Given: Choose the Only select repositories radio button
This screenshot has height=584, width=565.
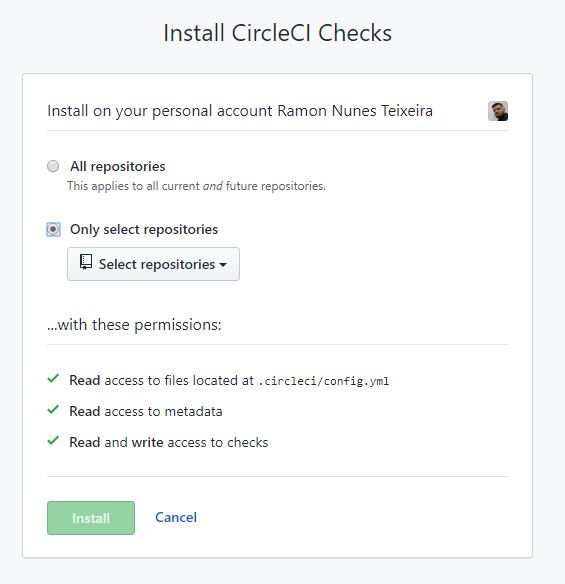Looking at the screenshot, I should [x=53, y=229].
